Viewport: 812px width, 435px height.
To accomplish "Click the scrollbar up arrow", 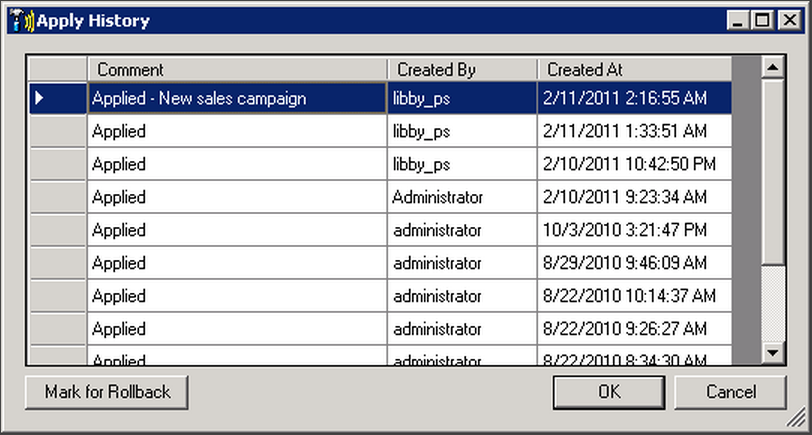I will pyautogui.click(x=773, y=67).
